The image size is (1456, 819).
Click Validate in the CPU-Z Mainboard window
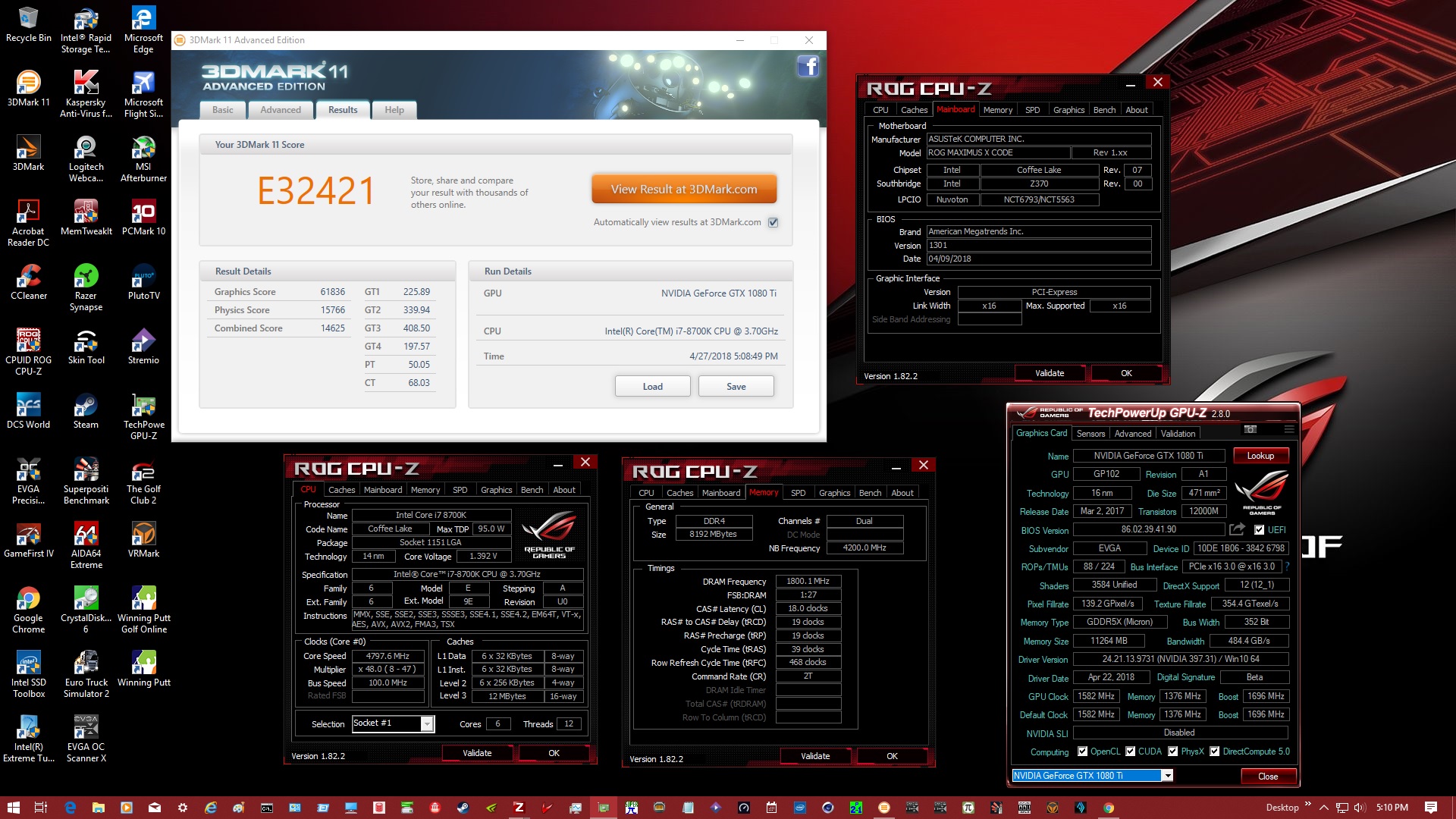coord(1050,373)
